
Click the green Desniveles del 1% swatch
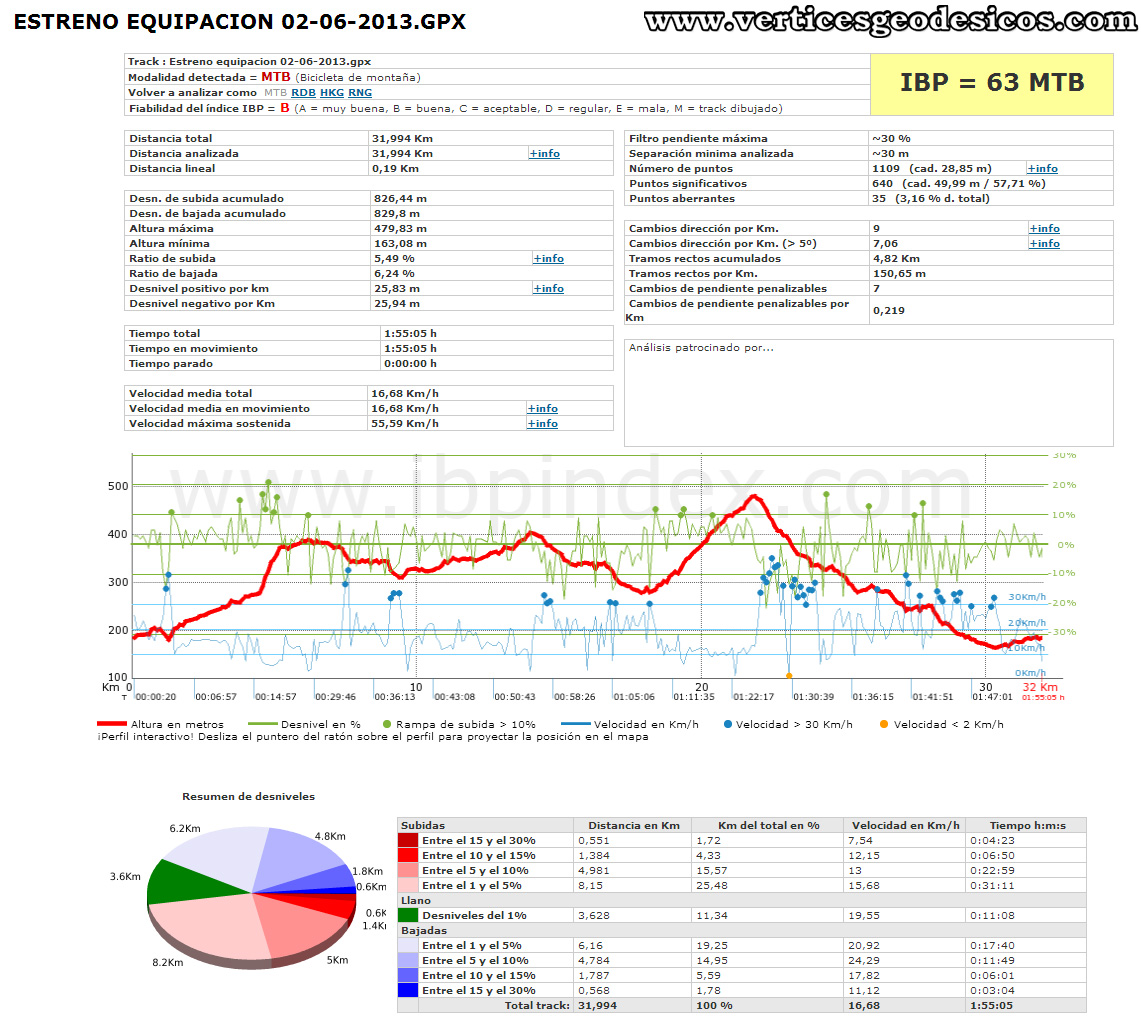408,915
